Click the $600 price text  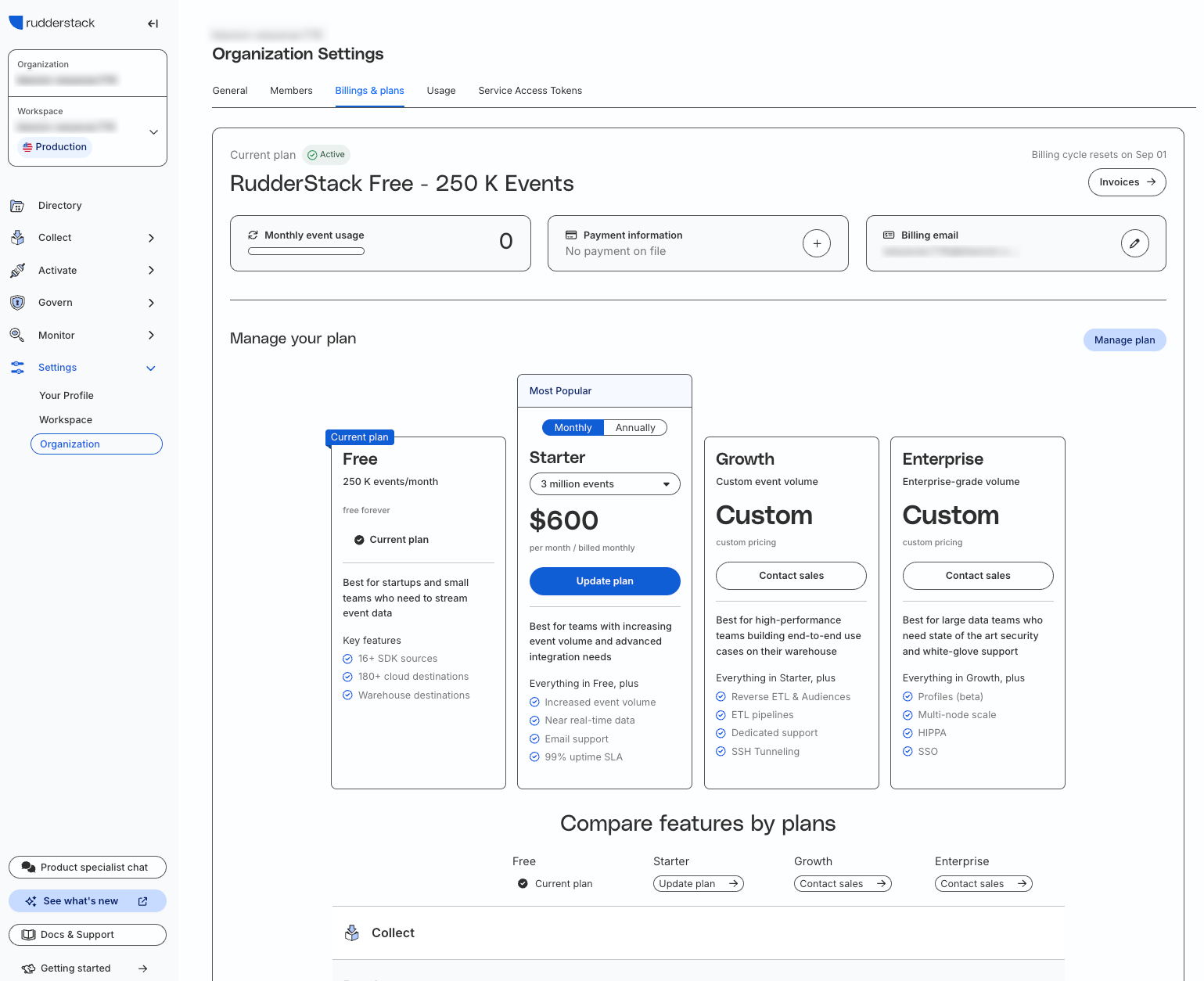point(564,520)
